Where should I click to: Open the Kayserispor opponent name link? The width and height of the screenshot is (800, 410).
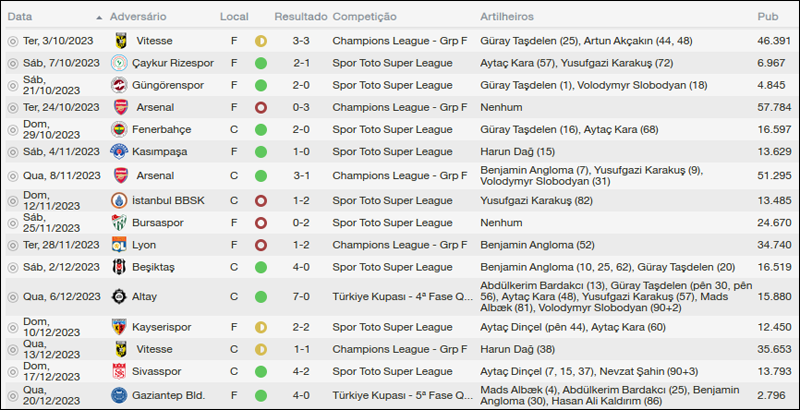165,327
